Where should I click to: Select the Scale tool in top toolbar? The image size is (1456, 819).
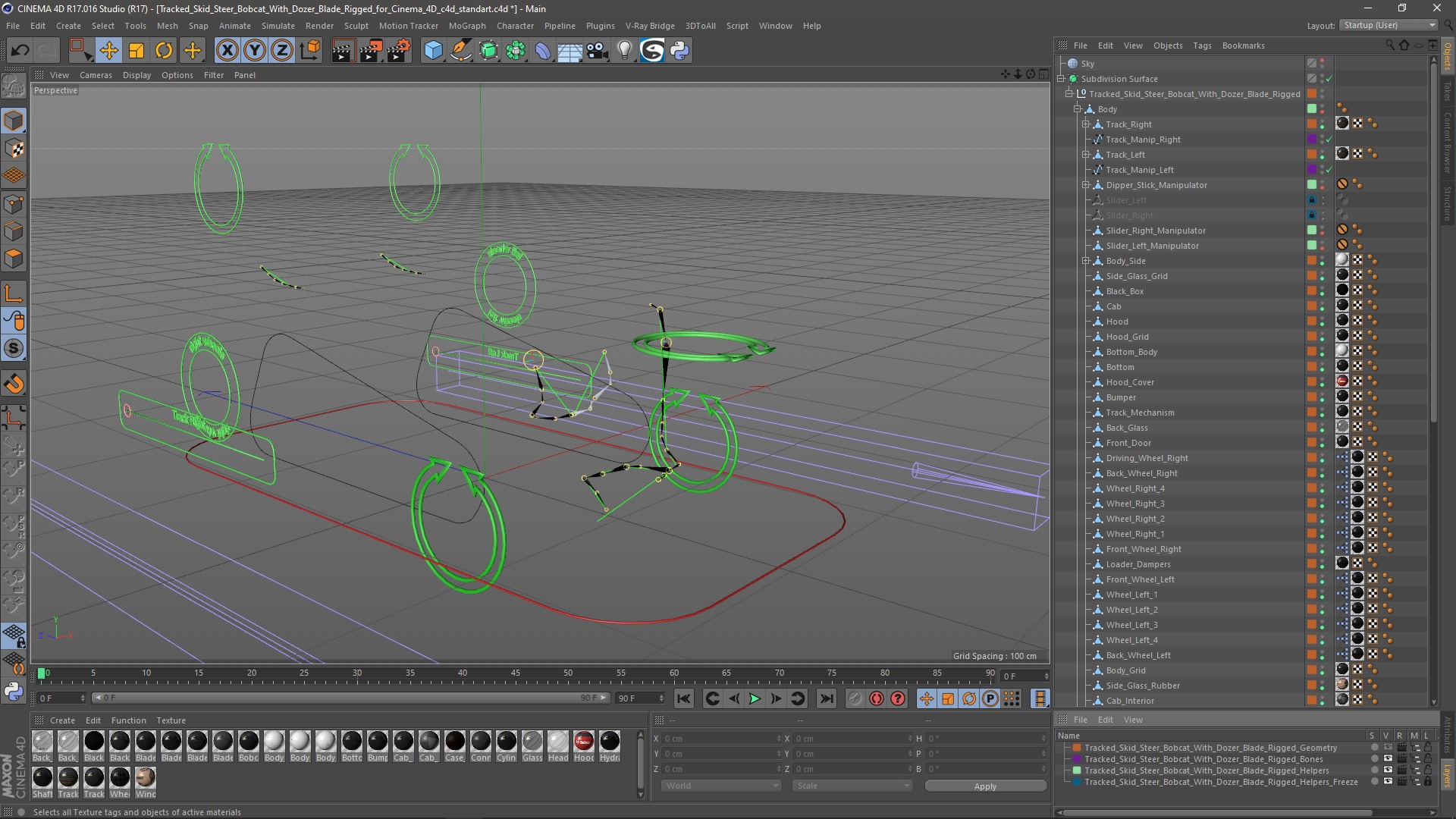(136, 51)
